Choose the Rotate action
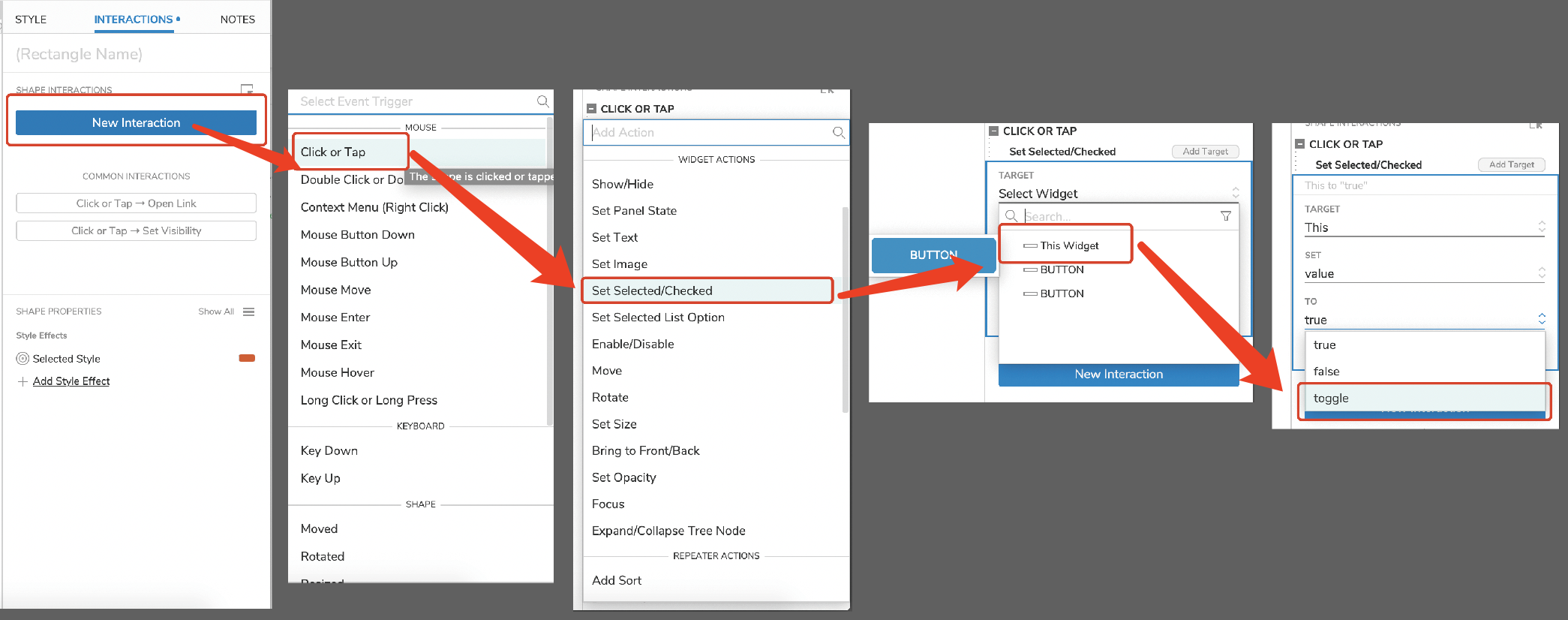The image size is (1568, 620). point(610,397)
